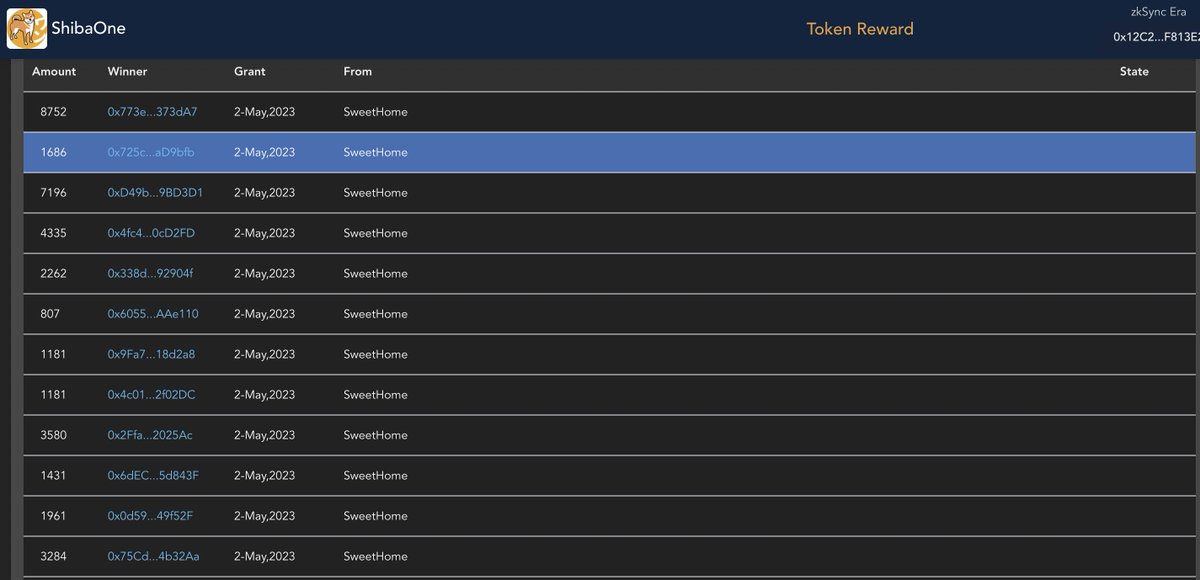Screen dimensions: 1200x580
Task: Open the ShibaOne home title
Action: coord(88,28)
